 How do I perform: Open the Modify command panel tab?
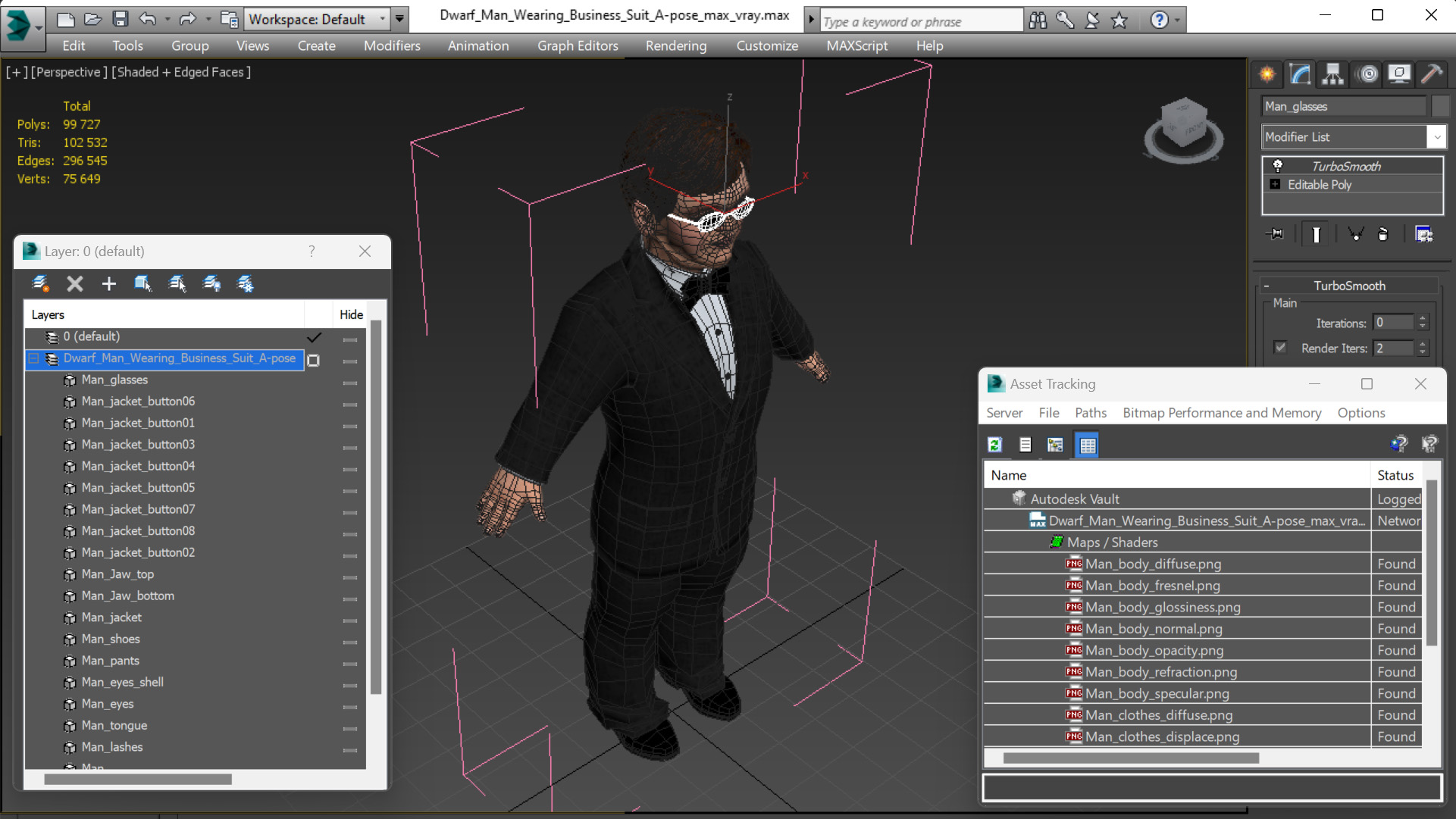pos(1300,74)
